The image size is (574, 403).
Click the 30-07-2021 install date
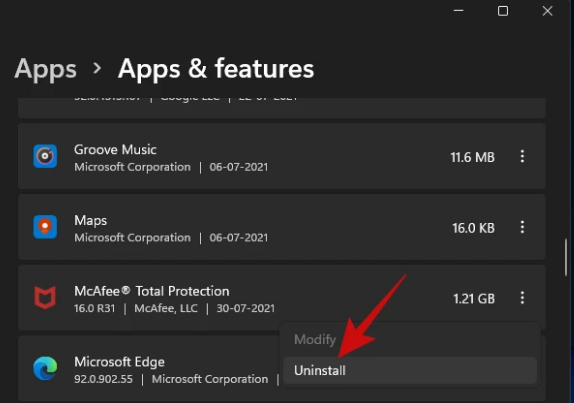click(x=246, y=308)
